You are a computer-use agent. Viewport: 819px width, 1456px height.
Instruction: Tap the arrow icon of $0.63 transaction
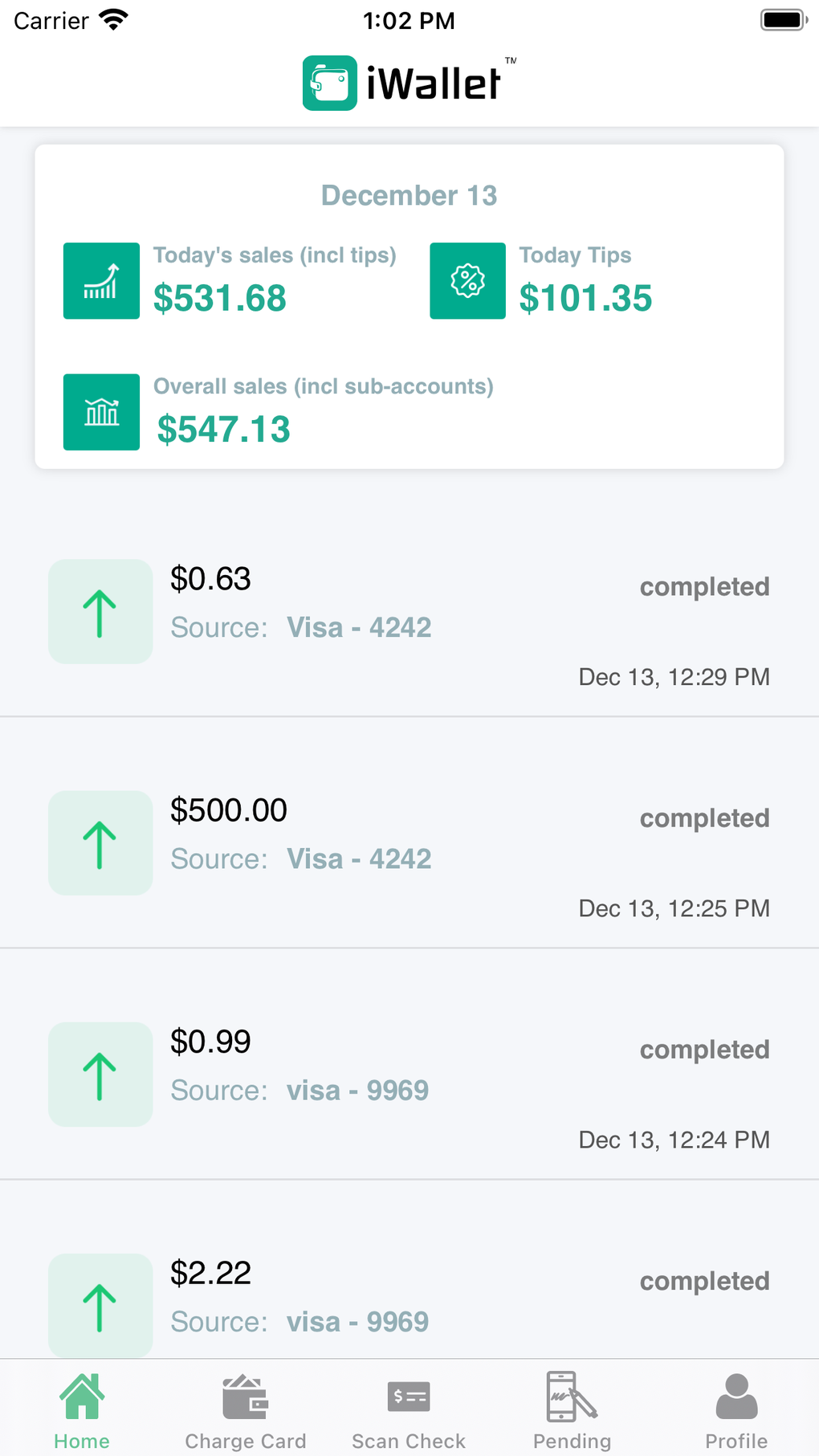[x=100, y=612]
